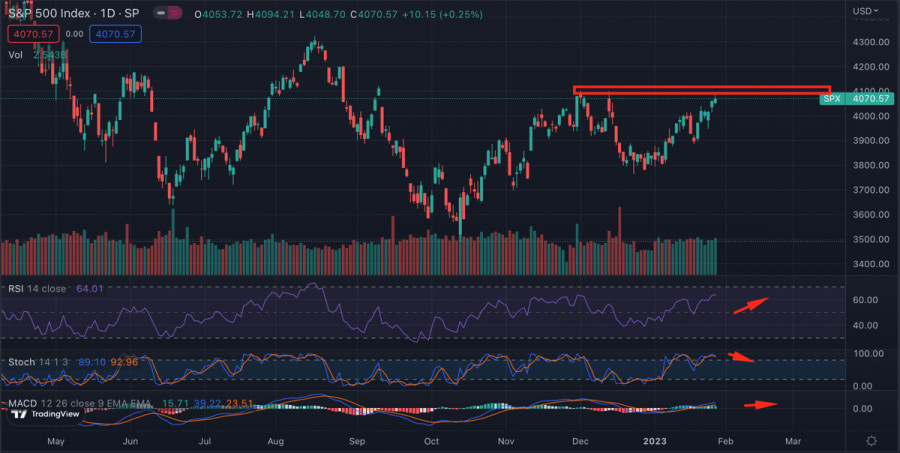Image resolution: width=900 pixels, height=453 pixels.
Task: Click the RSI value 64.01
Action: [x=90, y=289]
